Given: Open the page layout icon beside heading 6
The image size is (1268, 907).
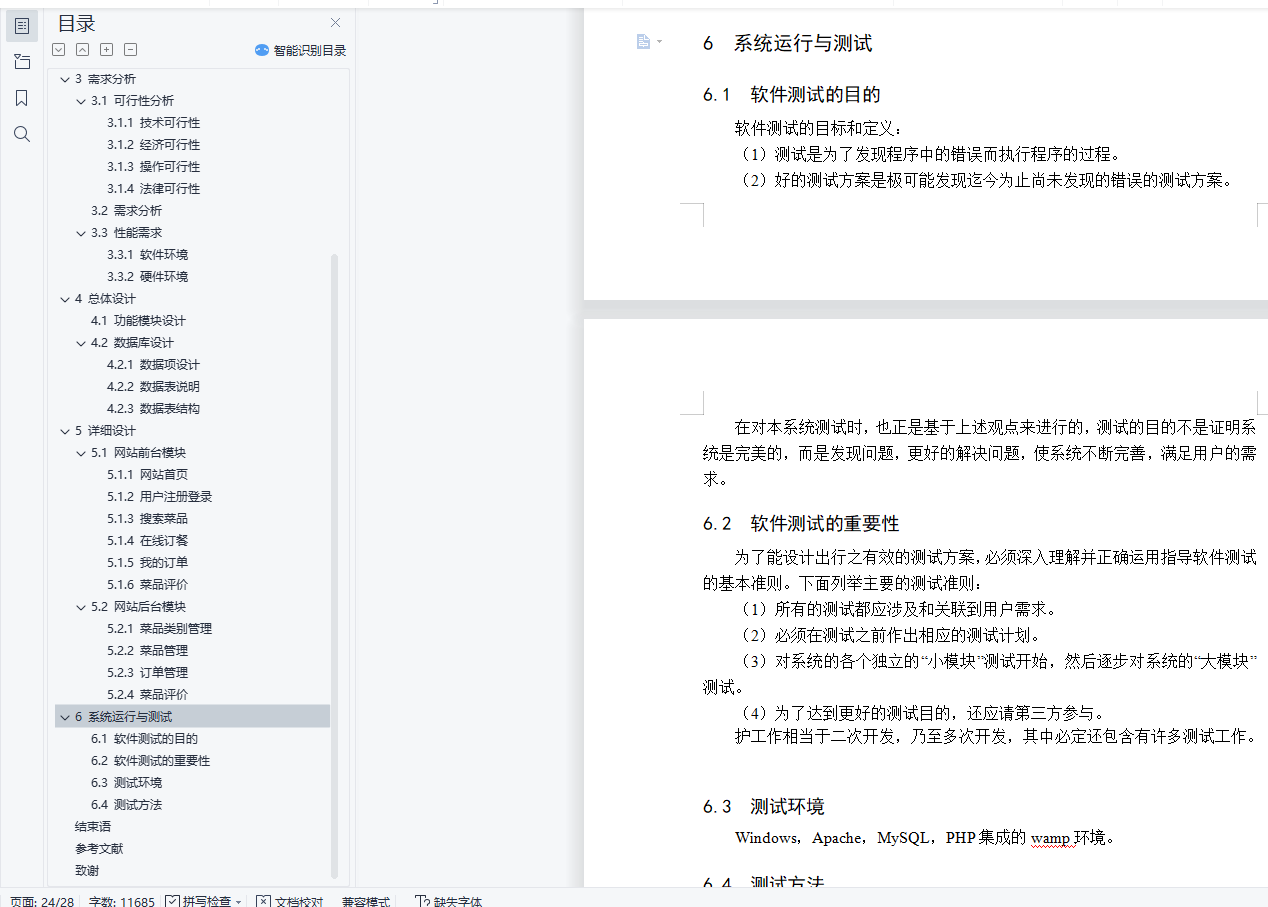Looking at the screenshot, I should pyautogui.click(x=644, y=41).
